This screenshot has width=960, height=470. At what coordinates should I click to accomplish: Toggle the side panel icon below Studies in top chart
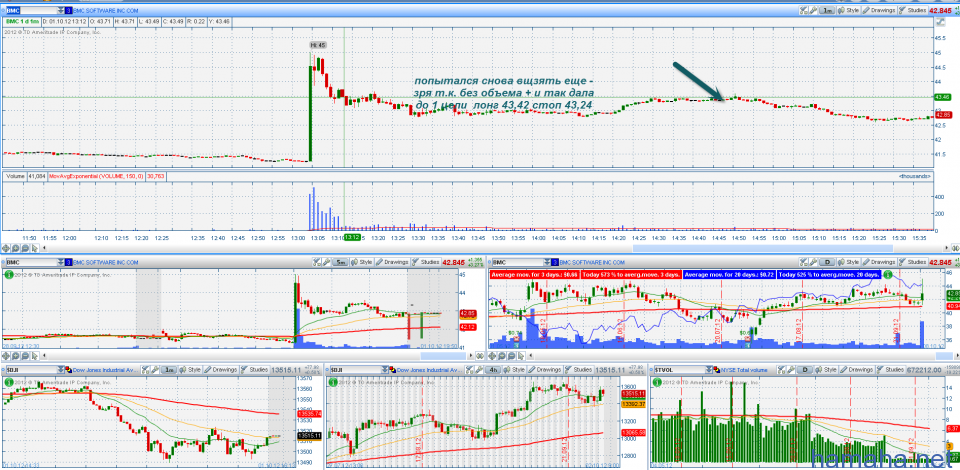[x=940, y=22]
